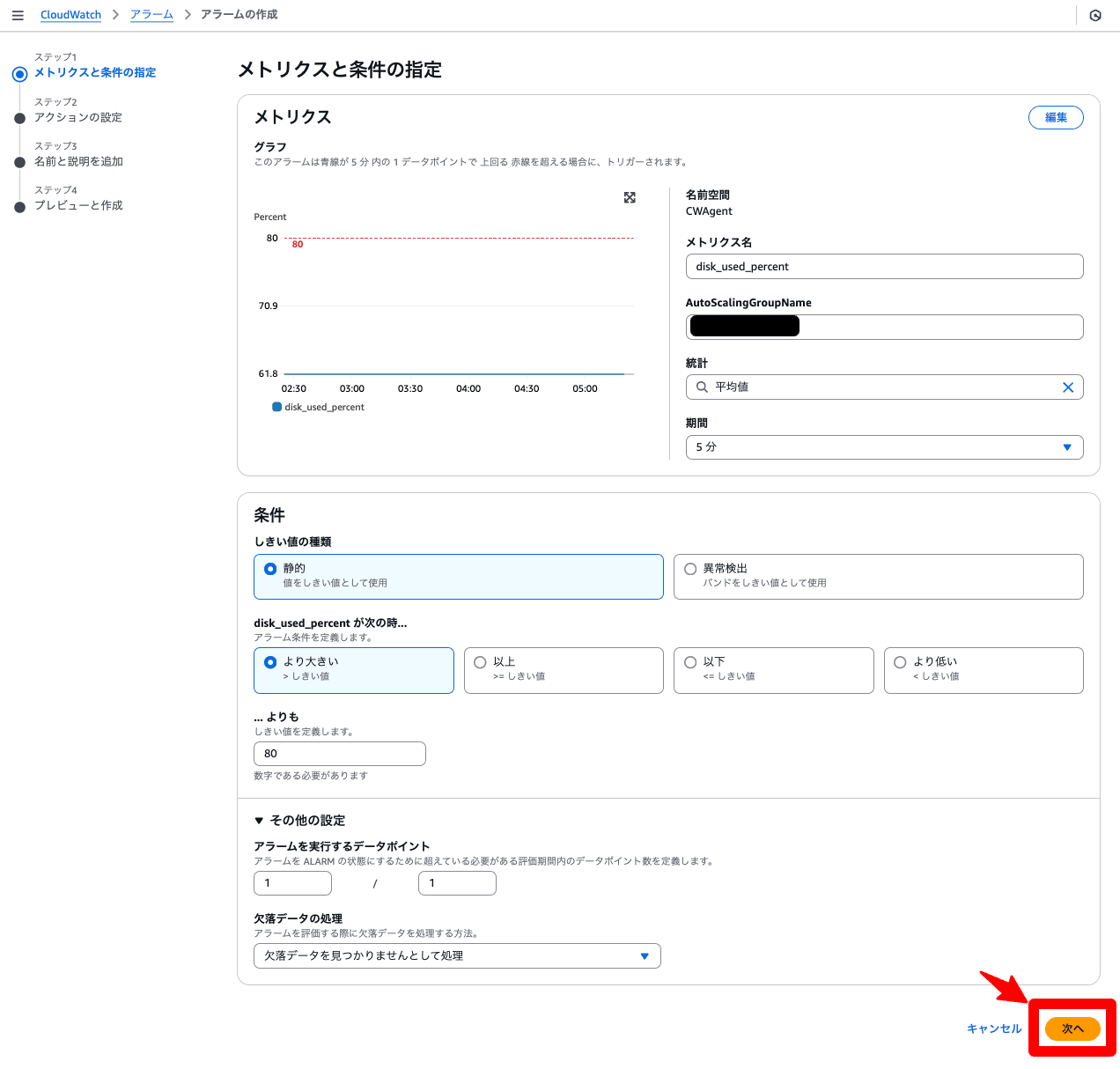This screenshot has width=1120, height=1069.
Task: Click the disk_used_percent legend color swatch
Action: (276, 407)
